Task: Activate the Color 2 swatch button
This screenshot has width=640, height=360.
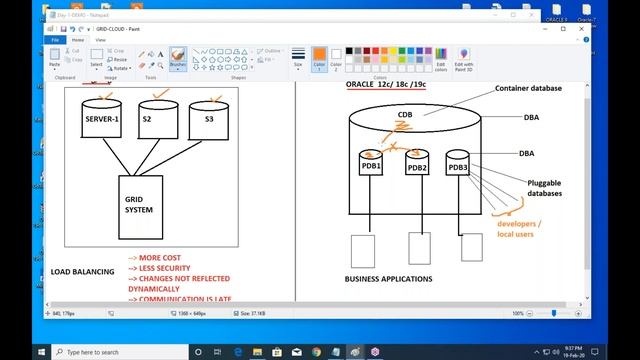Action: tap(336, 60)
